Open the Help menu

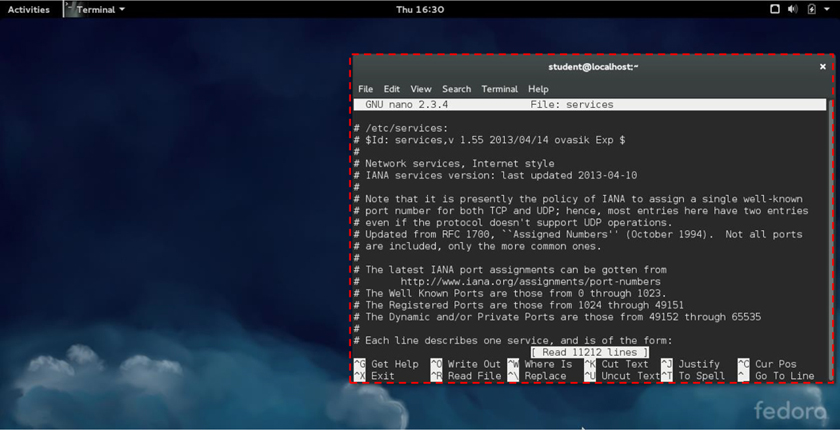point(538,89)
